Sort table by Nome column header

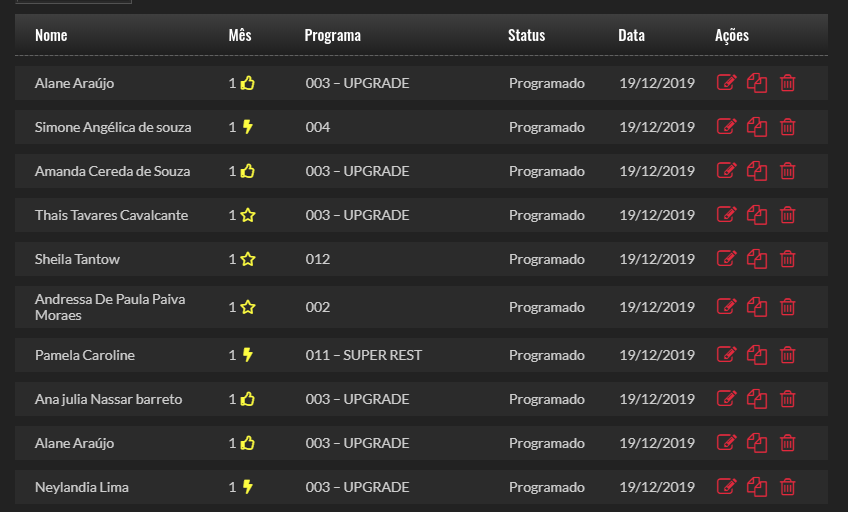51,35
